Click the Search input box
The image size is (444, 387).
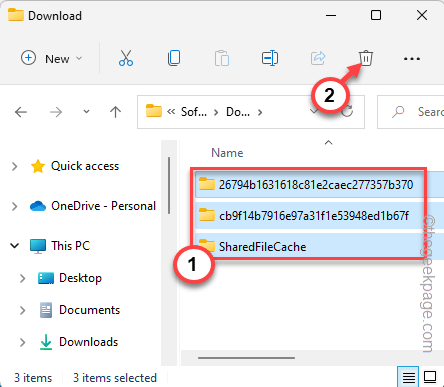411,112
